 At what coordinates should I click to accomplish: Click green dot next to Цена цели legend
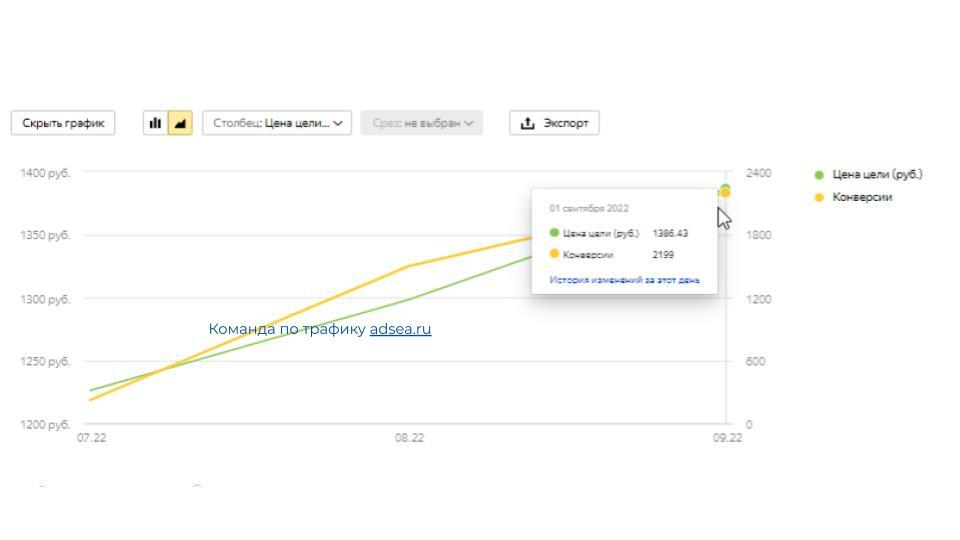click(819, 175)
